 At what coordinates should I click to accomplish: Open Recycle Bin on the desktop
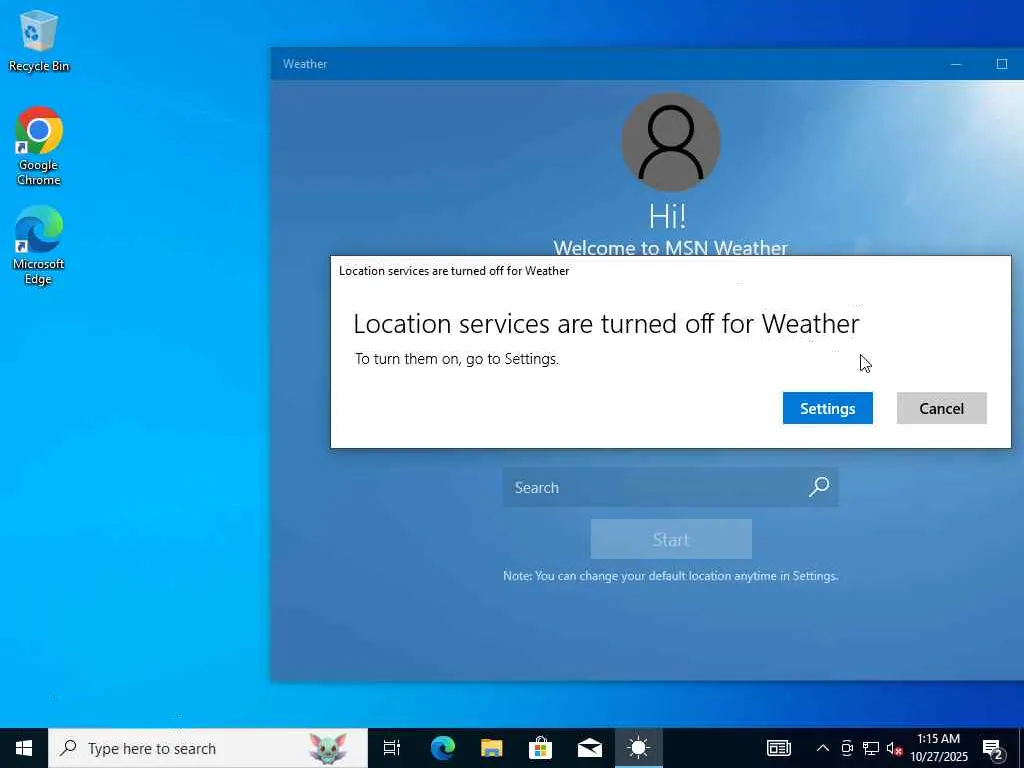coord(39,41)
